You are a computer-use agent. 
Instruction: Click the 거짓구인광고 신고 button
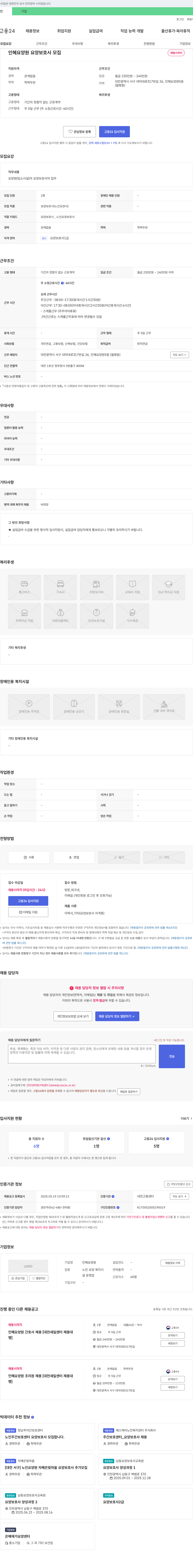[x=178, y=1184]
